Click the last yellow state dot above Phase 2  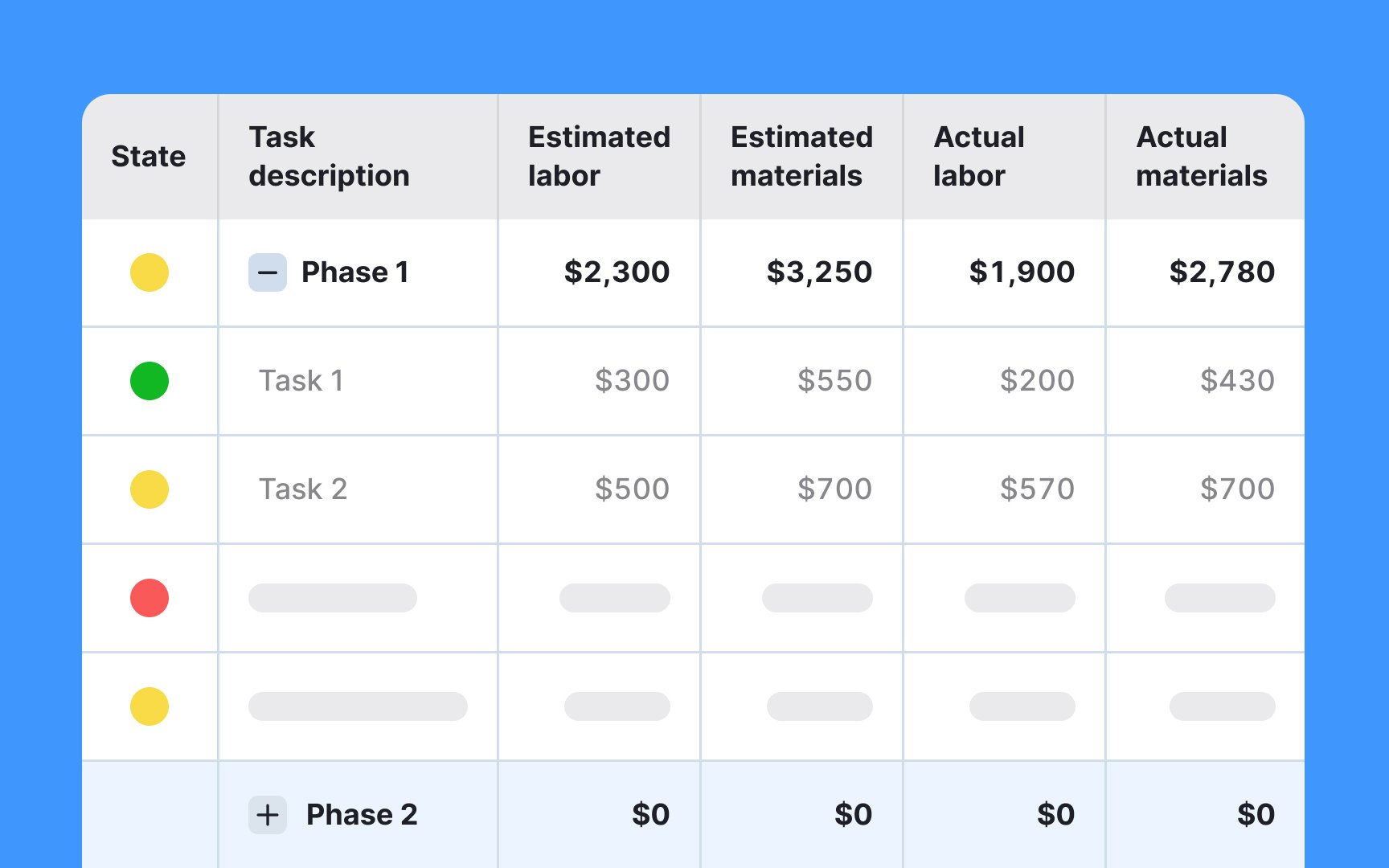tap(150, 706)
